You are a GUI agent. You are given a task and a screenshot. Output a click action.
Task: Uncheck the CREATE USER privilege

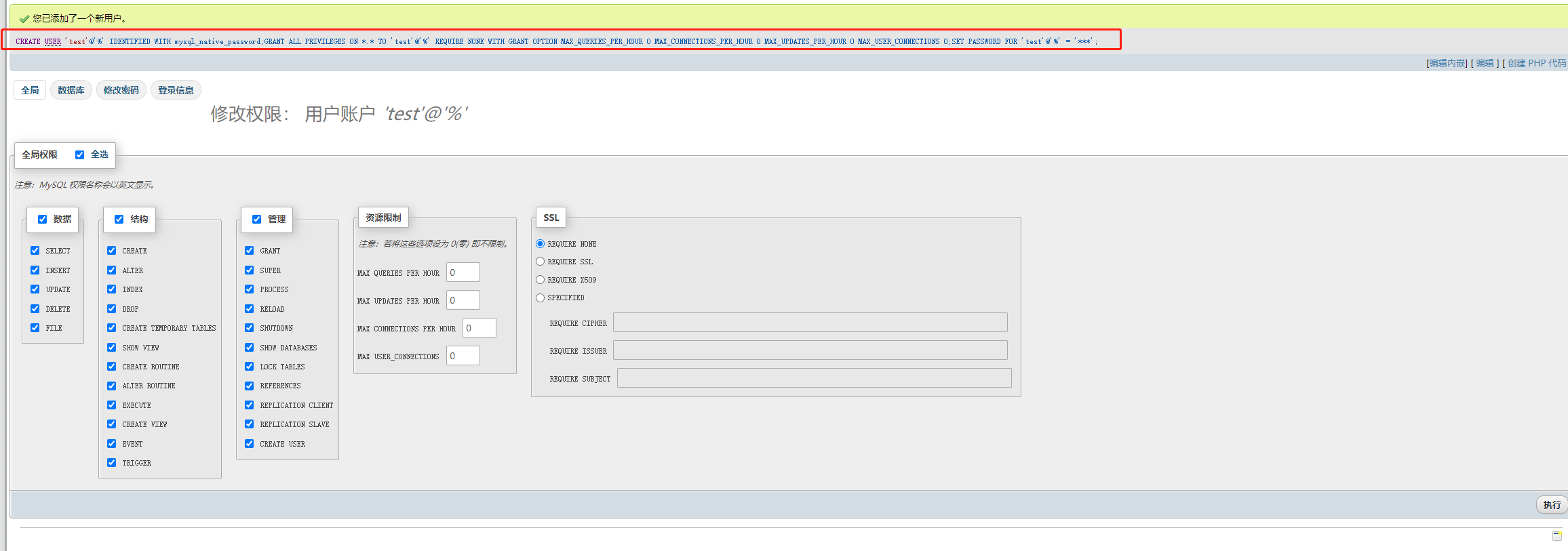click(249, 443)
